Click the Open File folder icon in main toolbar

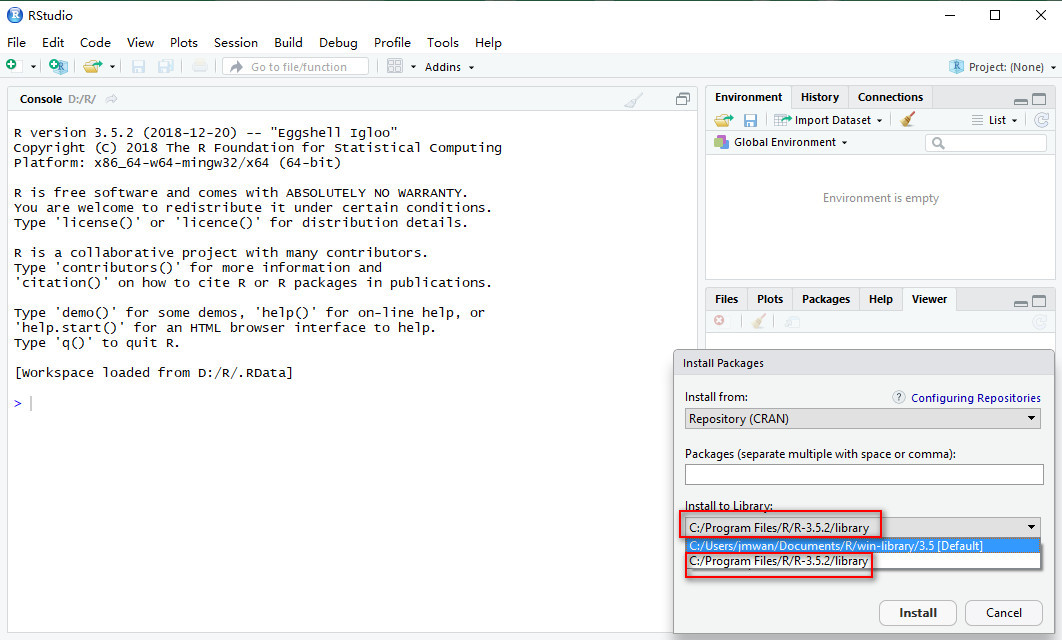92,66
